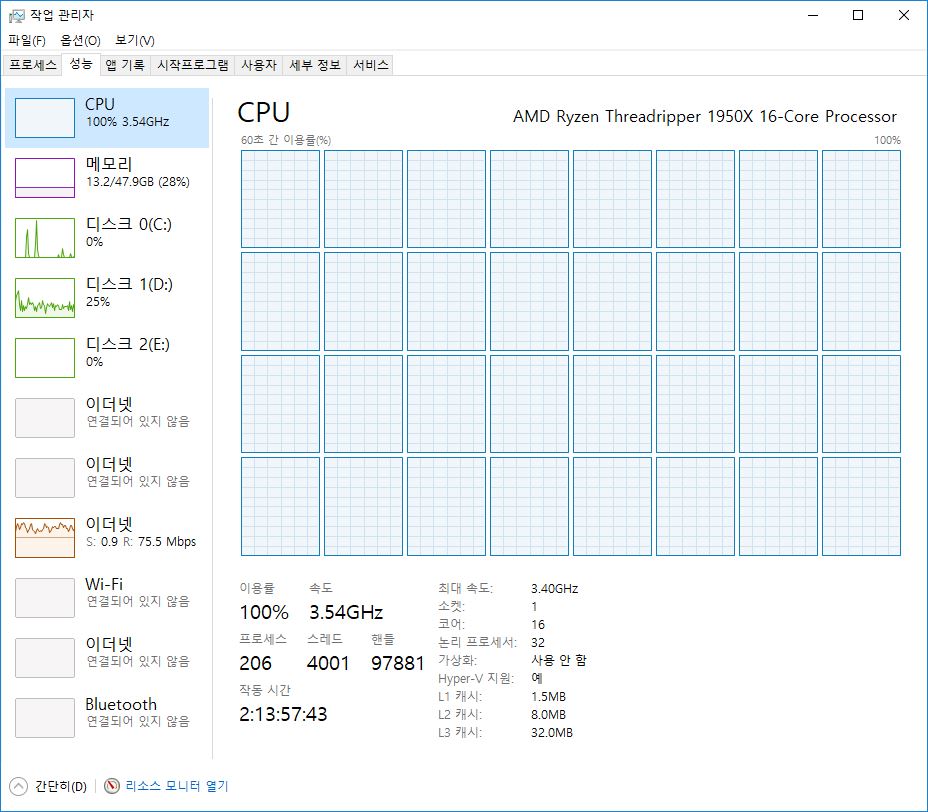Click the 60초 간 이용률(%) graph label

286,140
